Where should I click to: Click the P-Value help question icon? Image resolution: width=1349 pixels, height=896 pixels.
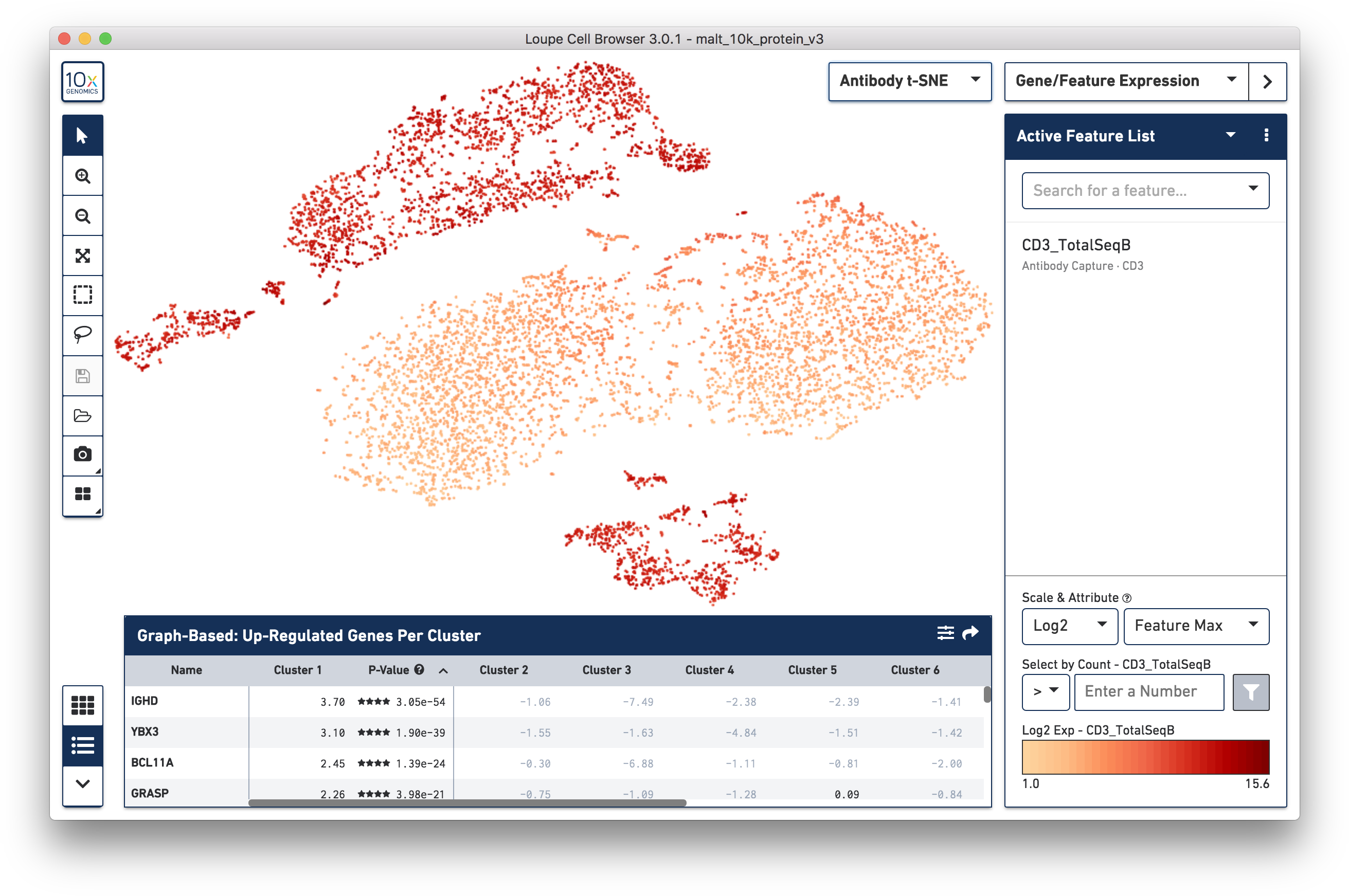[x=419, y=670]
